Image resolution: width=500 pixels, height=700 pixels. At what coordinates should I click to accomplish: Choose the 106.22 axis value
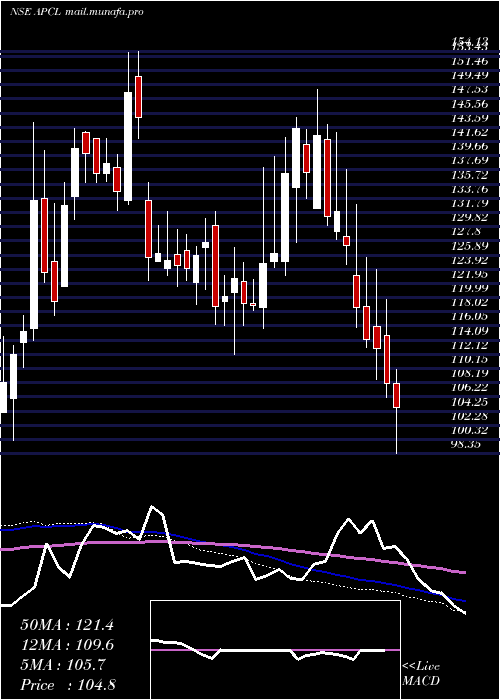click(470, 388)
